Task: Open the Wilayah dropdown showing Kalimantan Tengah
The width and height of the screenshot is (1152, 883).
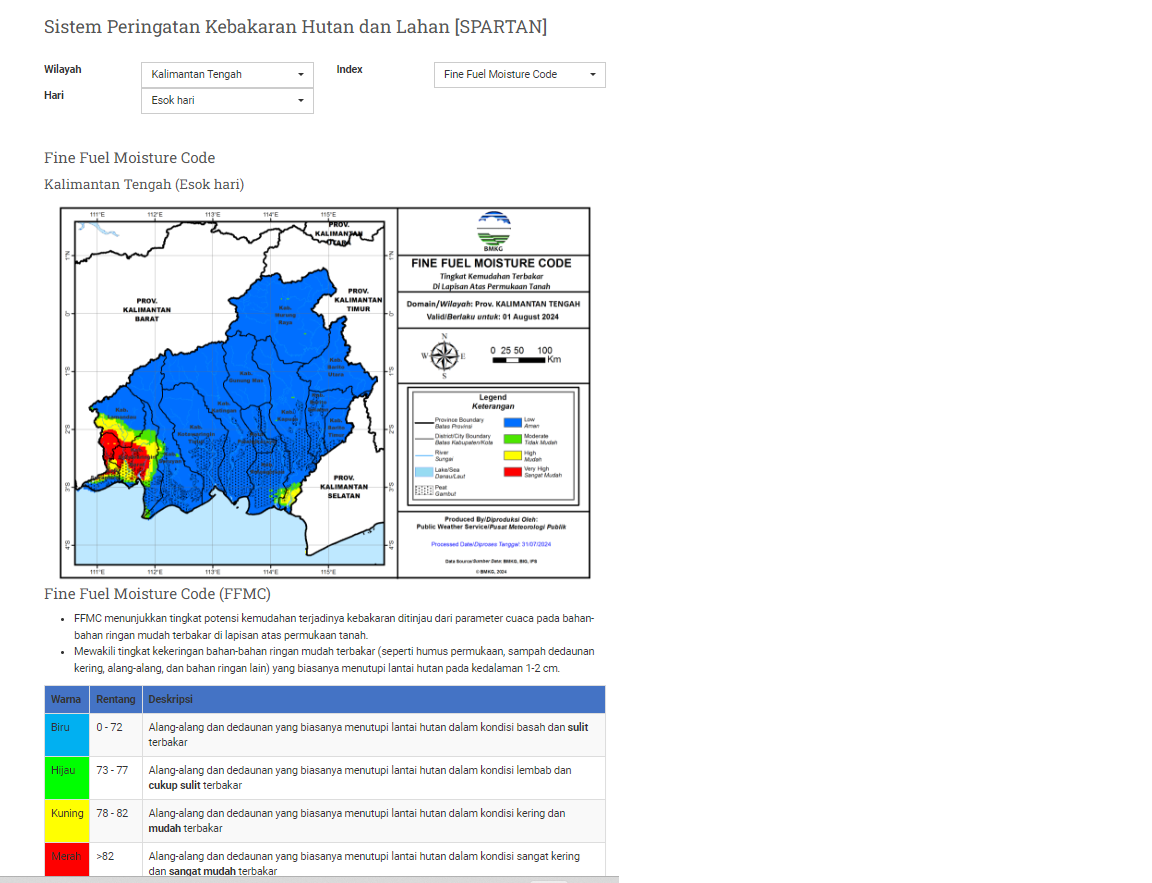Action: pos(227,75)
